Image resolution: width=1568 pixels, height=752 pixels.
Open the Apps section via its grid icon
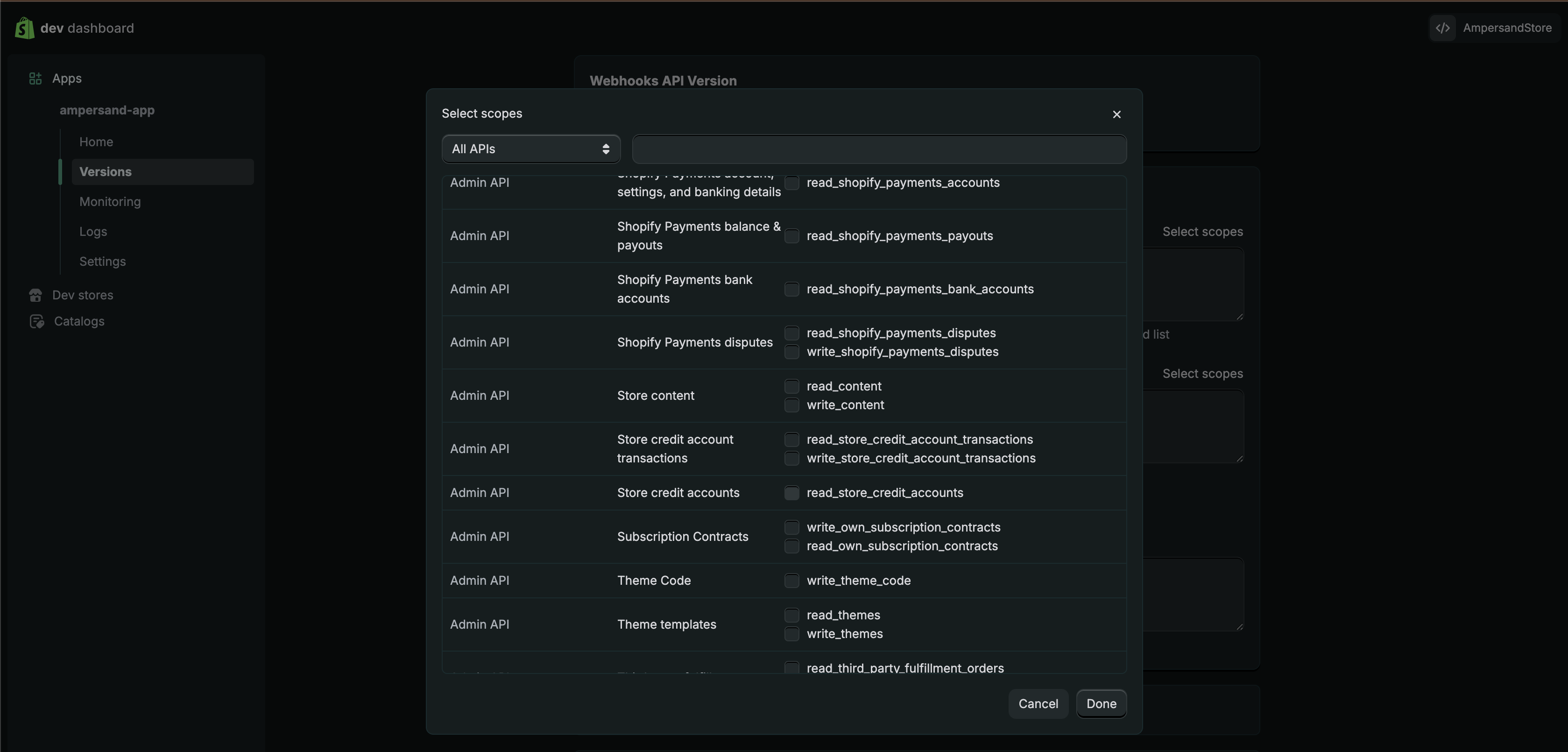(35, 78)
